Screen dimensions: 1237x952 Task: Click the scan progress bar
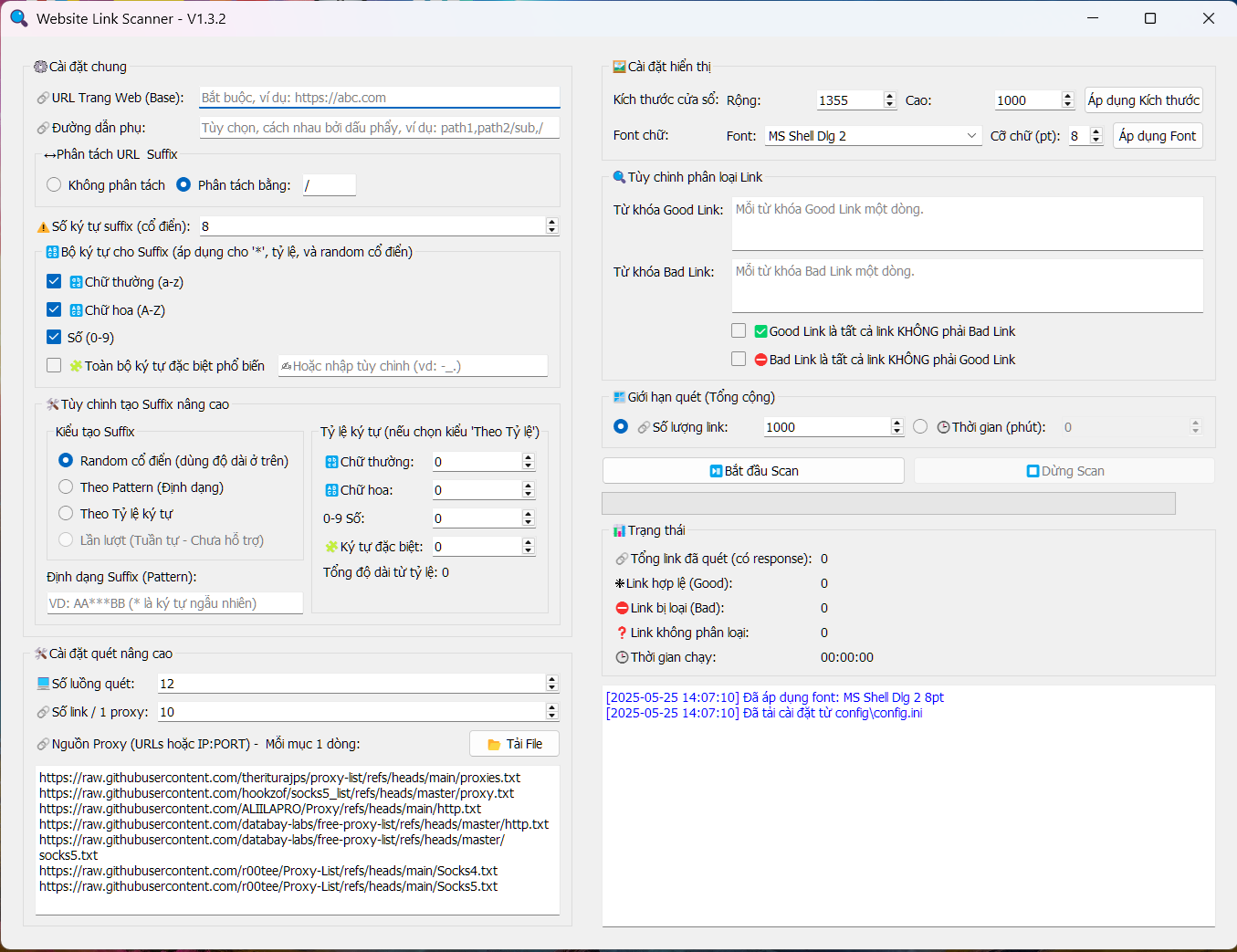pos(888,503)
